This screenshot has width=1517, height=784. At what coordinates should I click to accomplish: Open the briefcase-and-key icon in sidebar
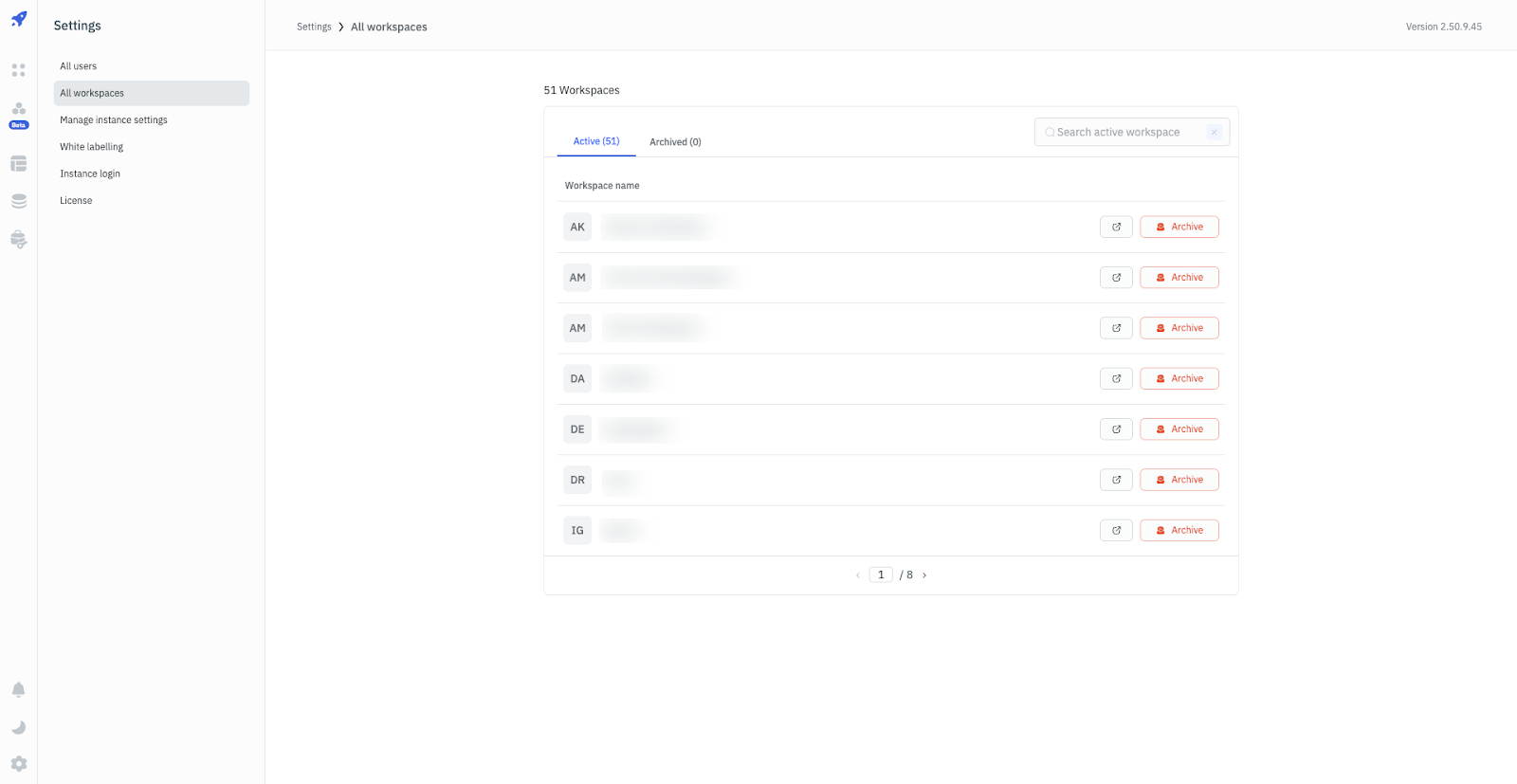click(19, 240)
